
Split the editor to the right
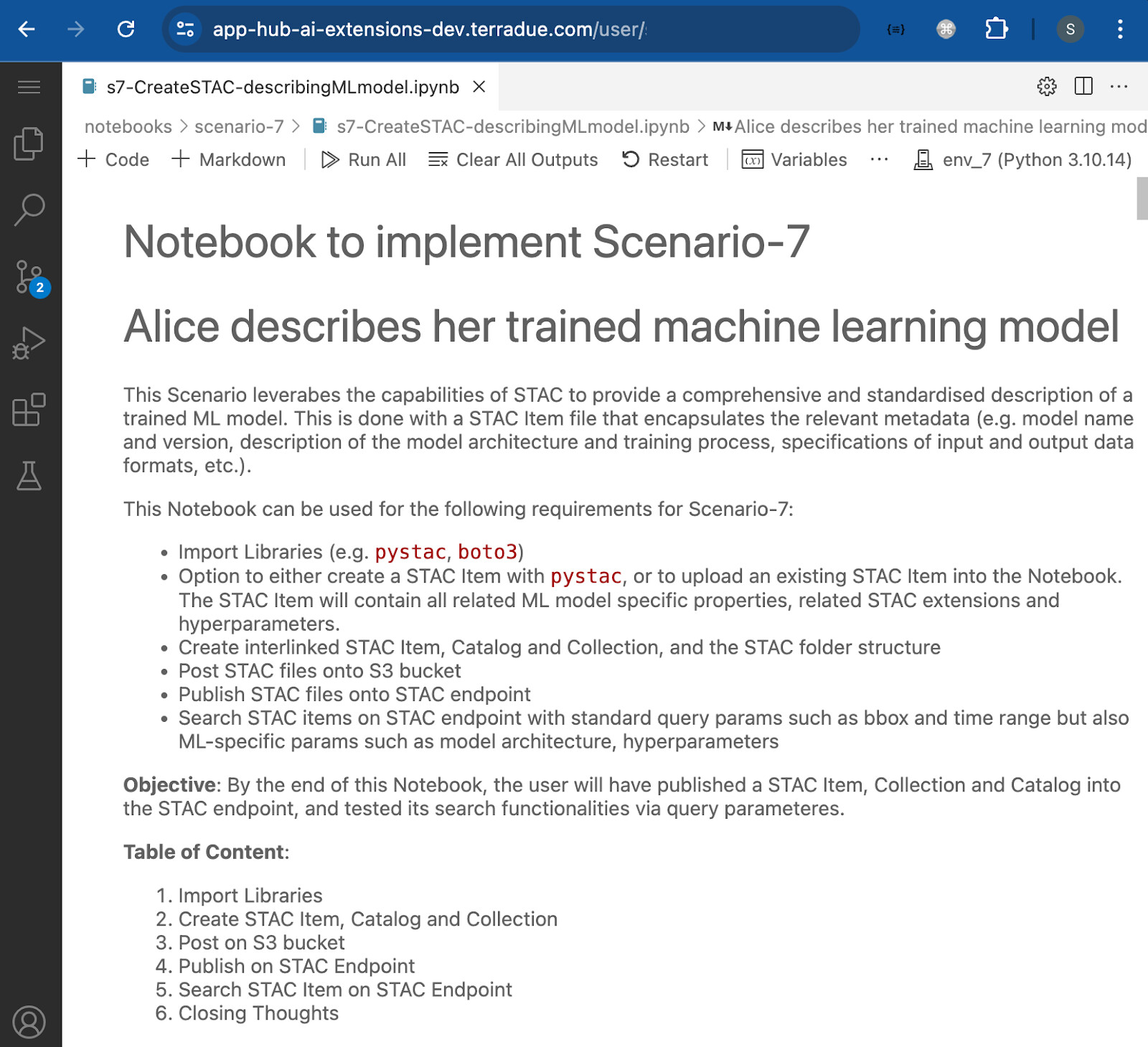1083,87
